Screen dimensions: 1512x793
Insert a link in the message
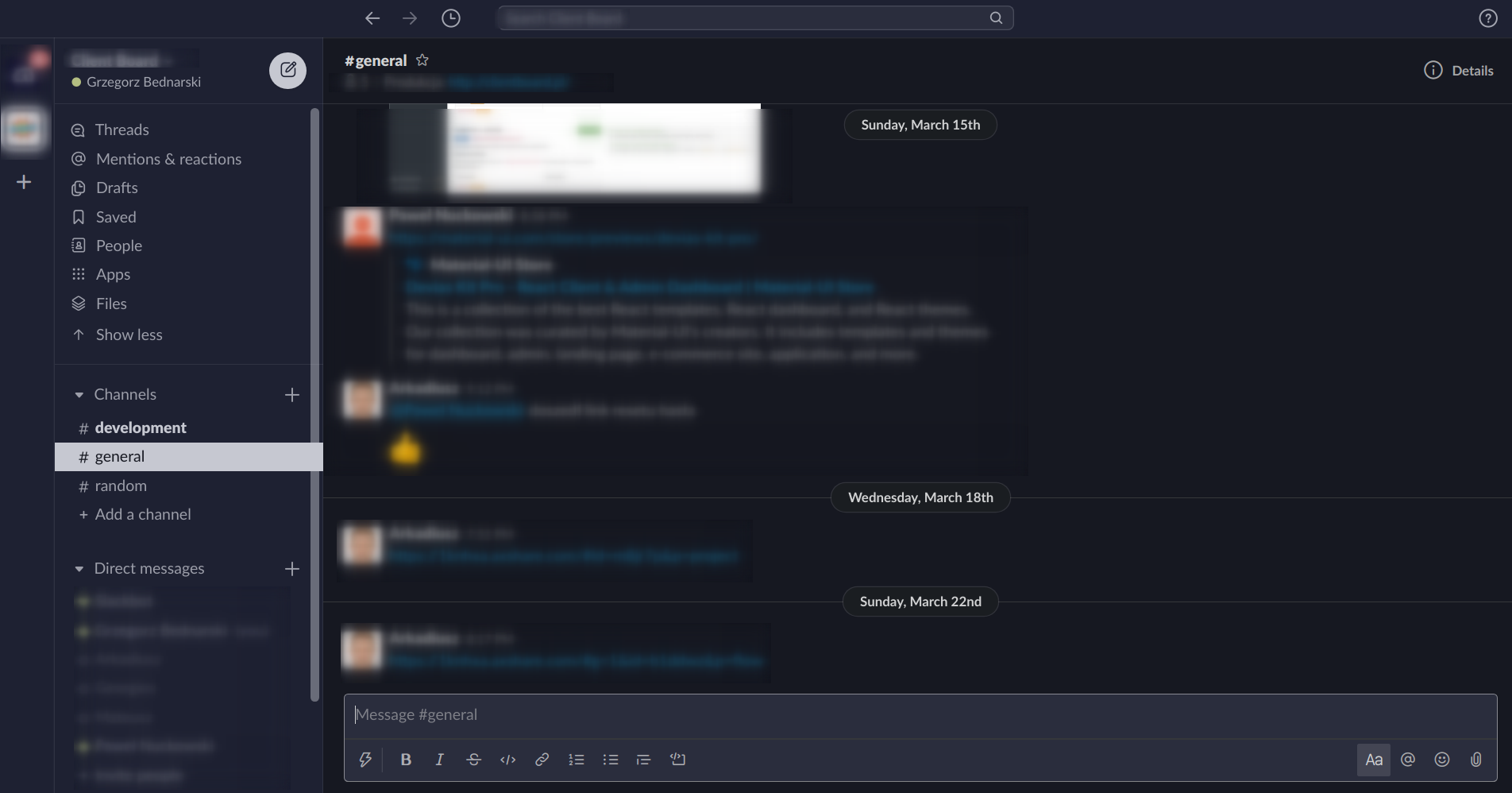click(542, 760)
